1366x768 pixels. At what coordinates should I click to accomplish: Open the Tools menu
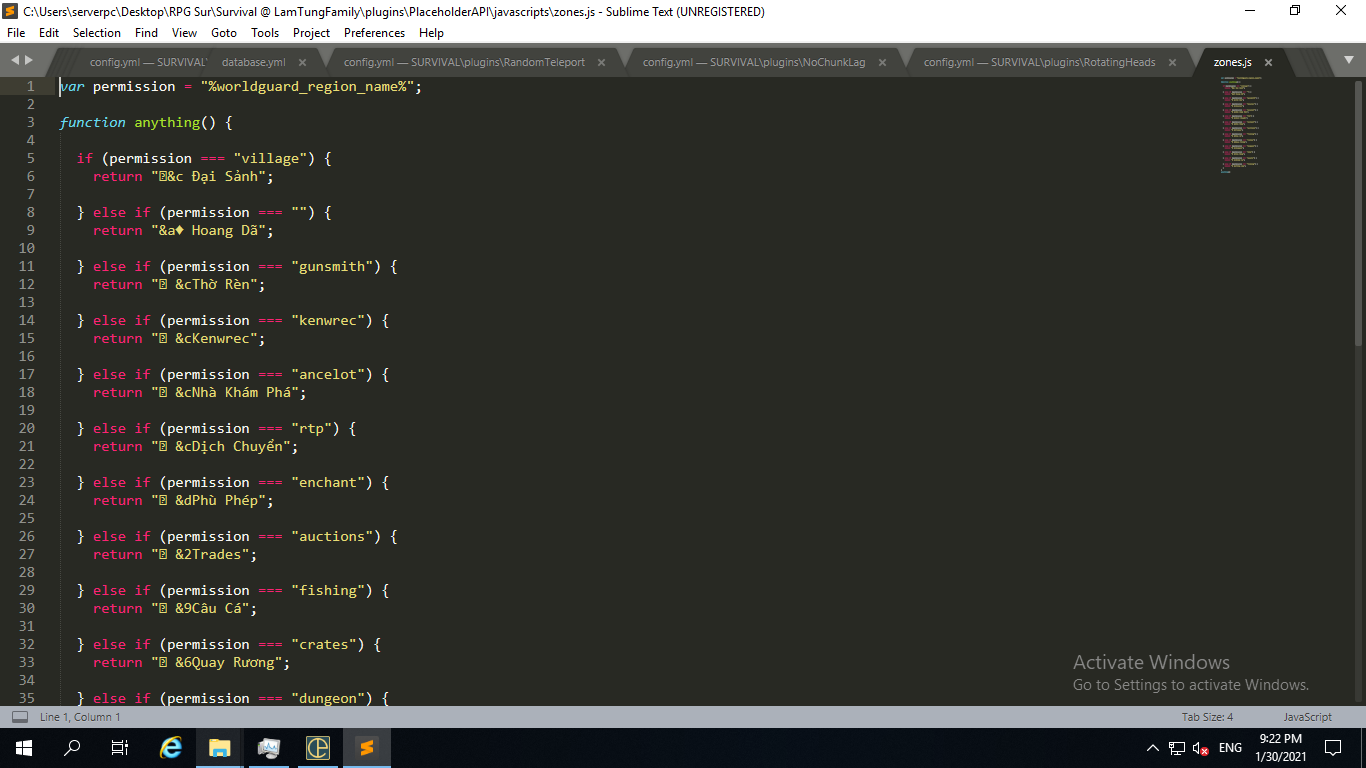click(265, 33)
